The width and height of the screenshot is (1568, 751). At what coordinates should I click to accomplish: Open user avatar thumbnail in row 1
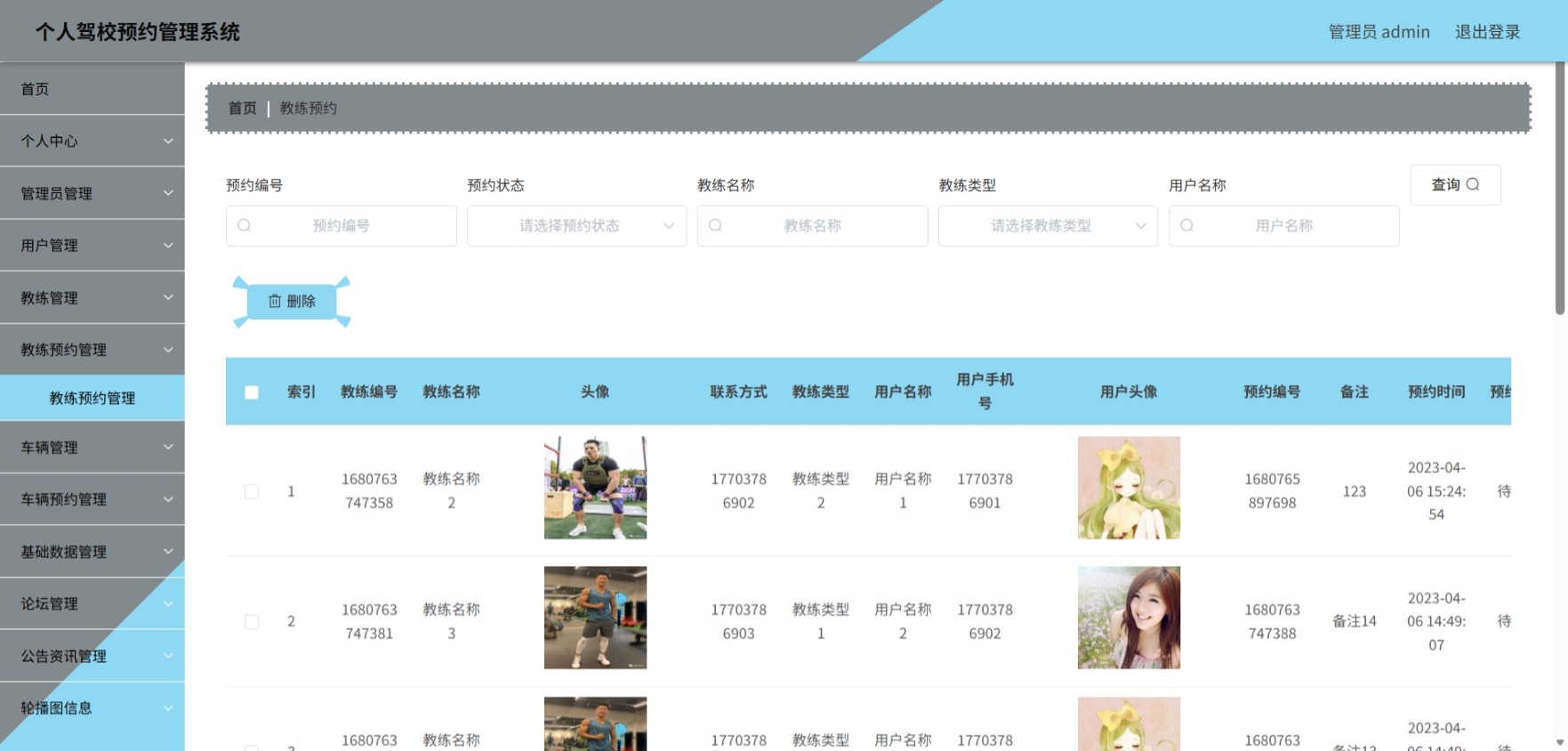click(1129, 488)
